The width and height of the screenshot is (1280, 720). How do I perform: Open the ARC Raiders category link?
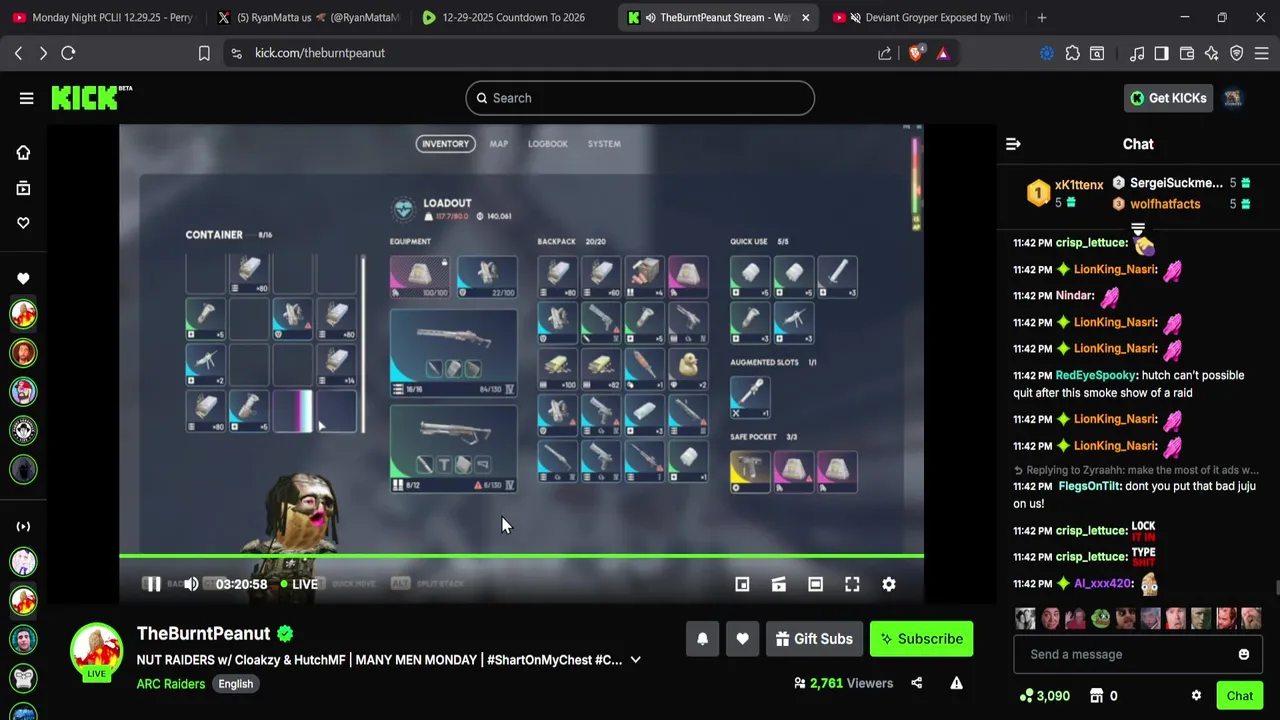coord(171,684)
